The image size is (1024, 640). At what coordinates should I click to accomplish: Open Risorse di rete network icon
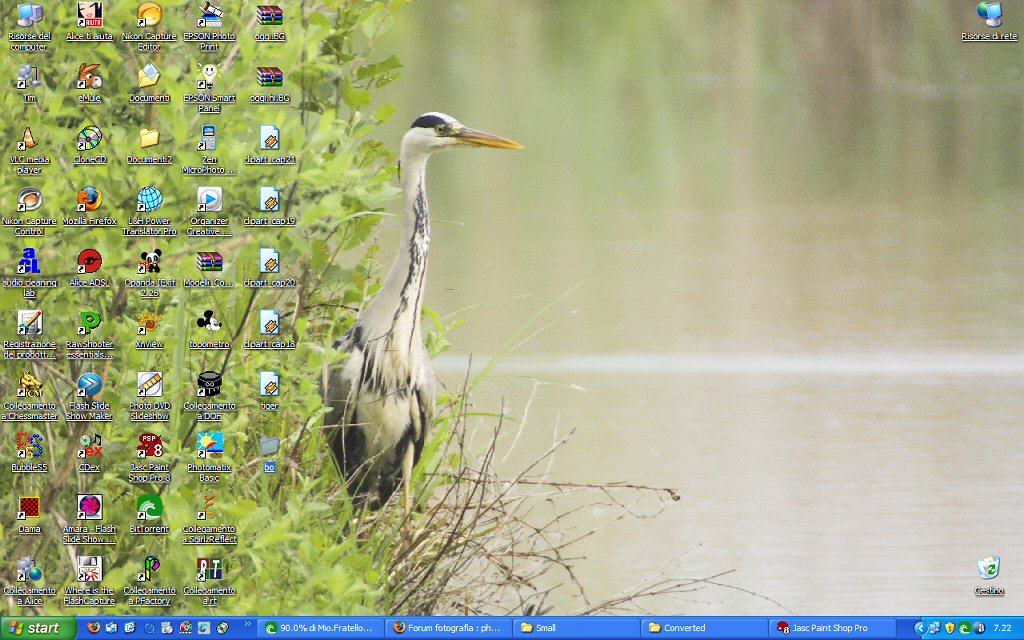(x=989, y=16)
